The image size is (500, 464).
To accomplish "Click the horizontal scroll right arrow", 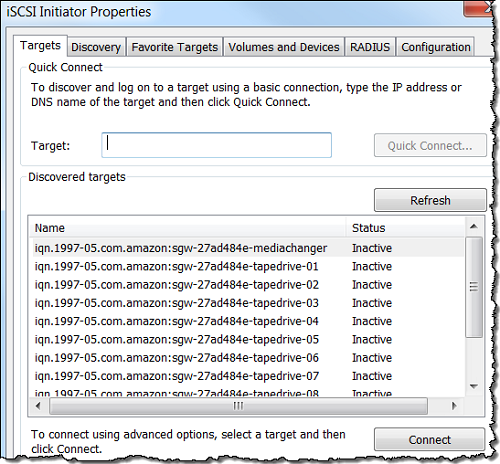I will [454, 406].
